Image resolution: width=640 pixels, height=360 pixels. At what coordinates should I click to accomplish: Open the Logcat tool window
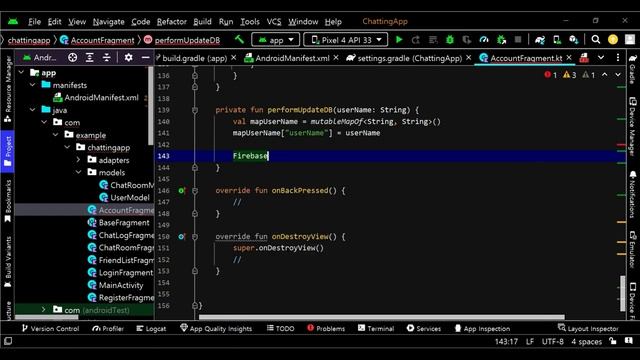151,329
